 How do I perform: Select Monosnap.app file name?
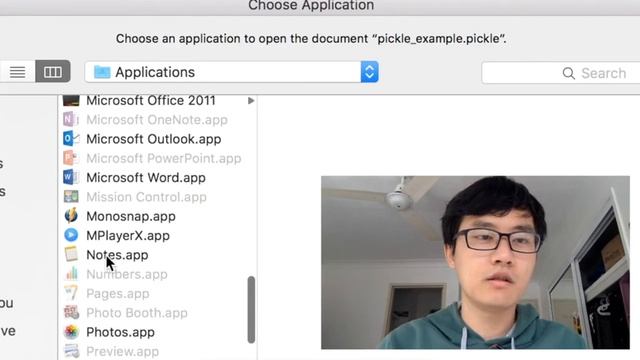click(131, 216)
